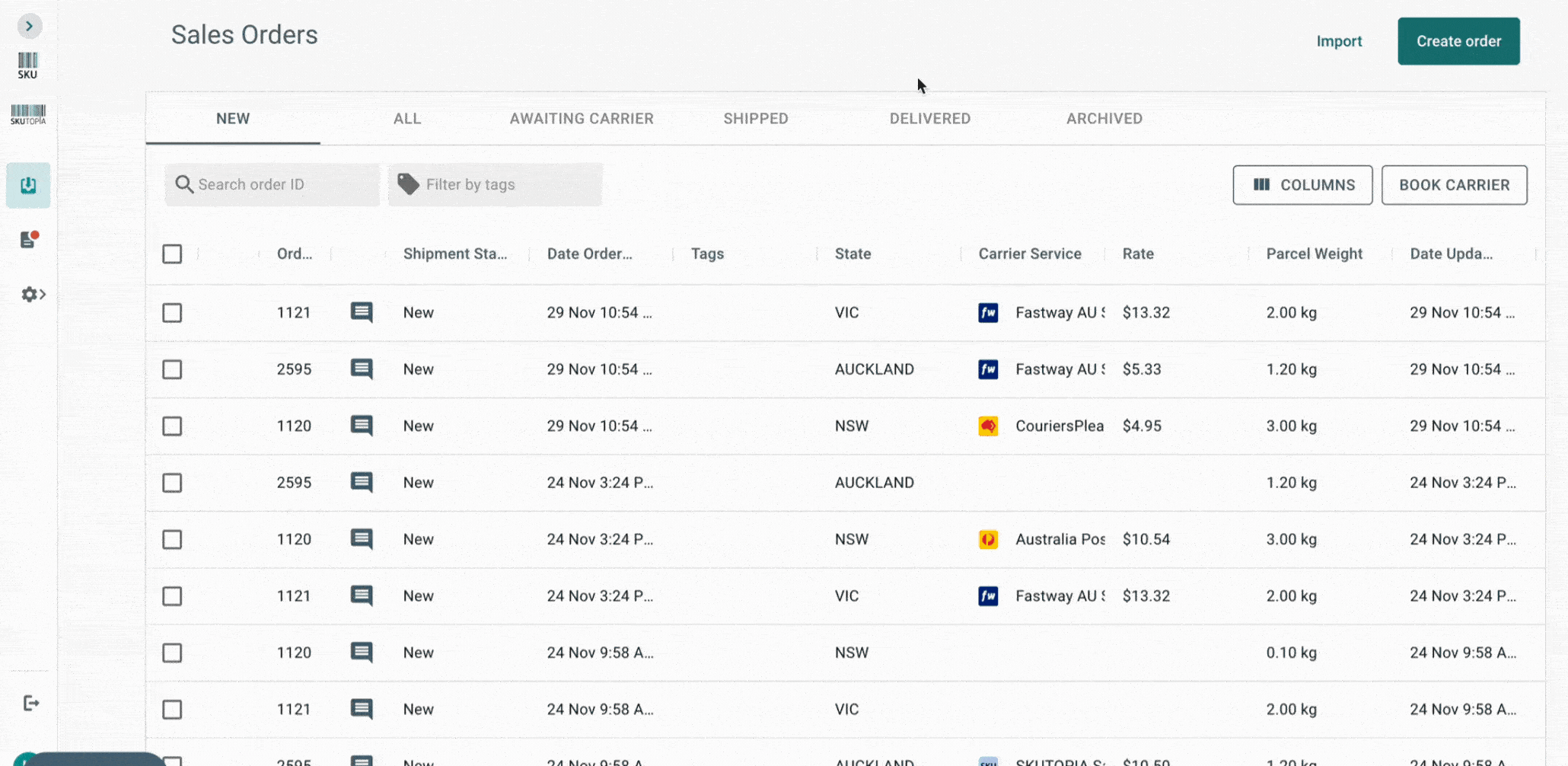
Task: Toggle the select-all checkbox in table header
Action: point(172,254)
